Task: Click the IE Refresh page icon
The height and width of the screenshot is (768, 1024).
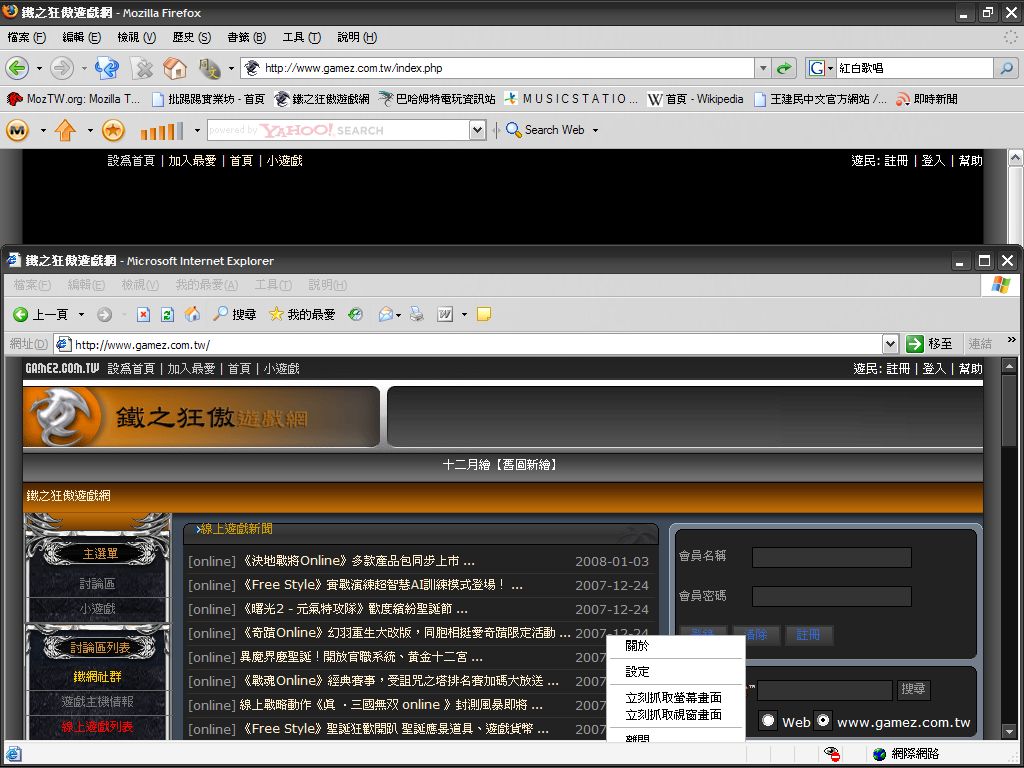Action: tap(167, 314)
